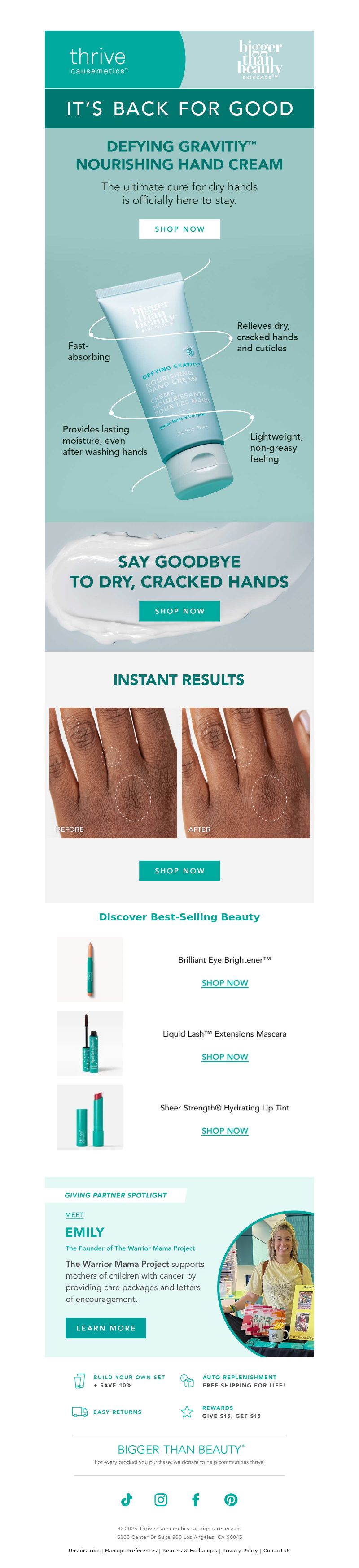
Task: Open the Instagram social icon
Action: coord(161,1500)
